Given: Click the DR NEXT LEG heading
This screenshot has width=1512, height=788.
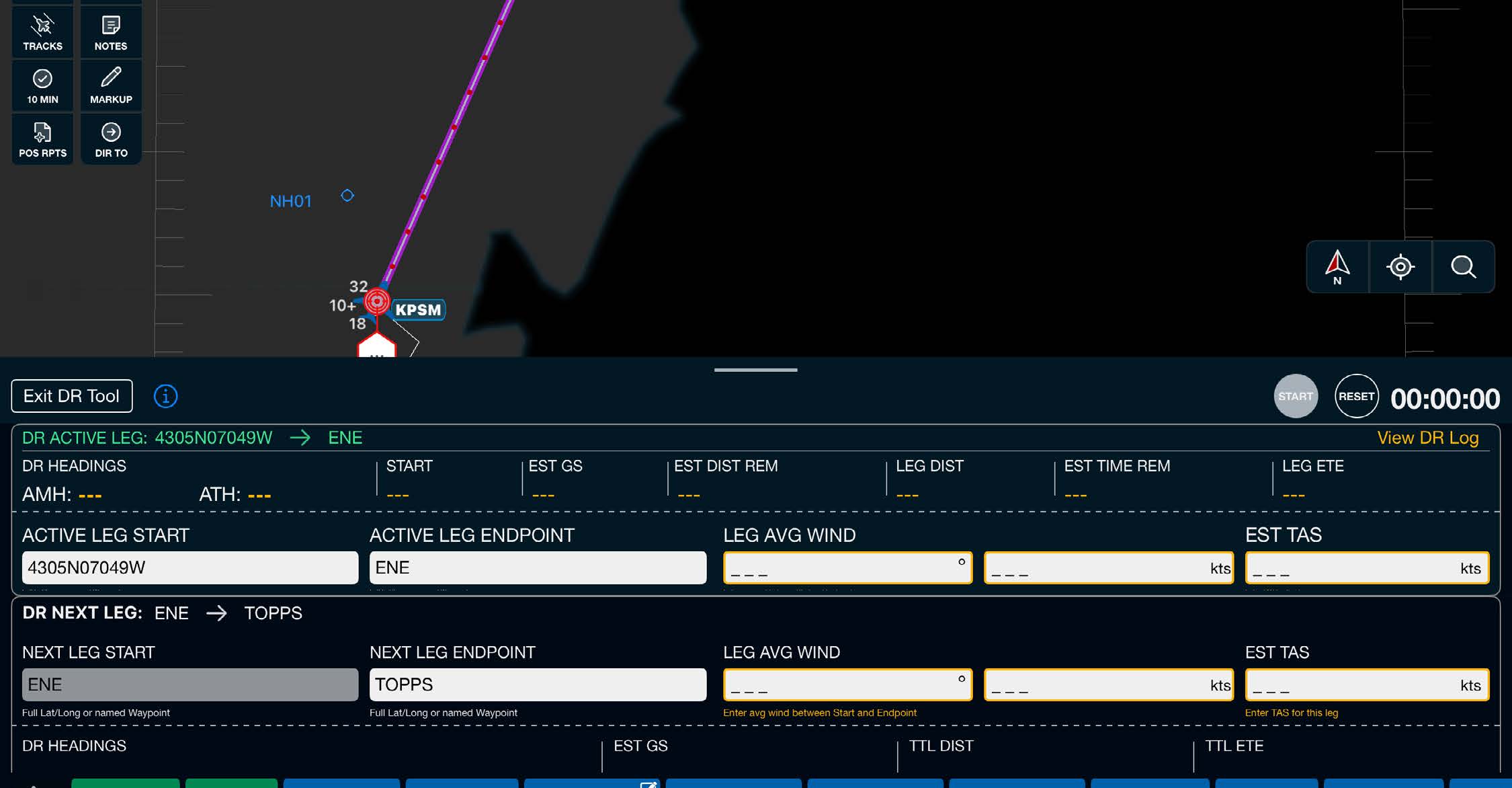Looking at the screenshot, I should point(82,613).
